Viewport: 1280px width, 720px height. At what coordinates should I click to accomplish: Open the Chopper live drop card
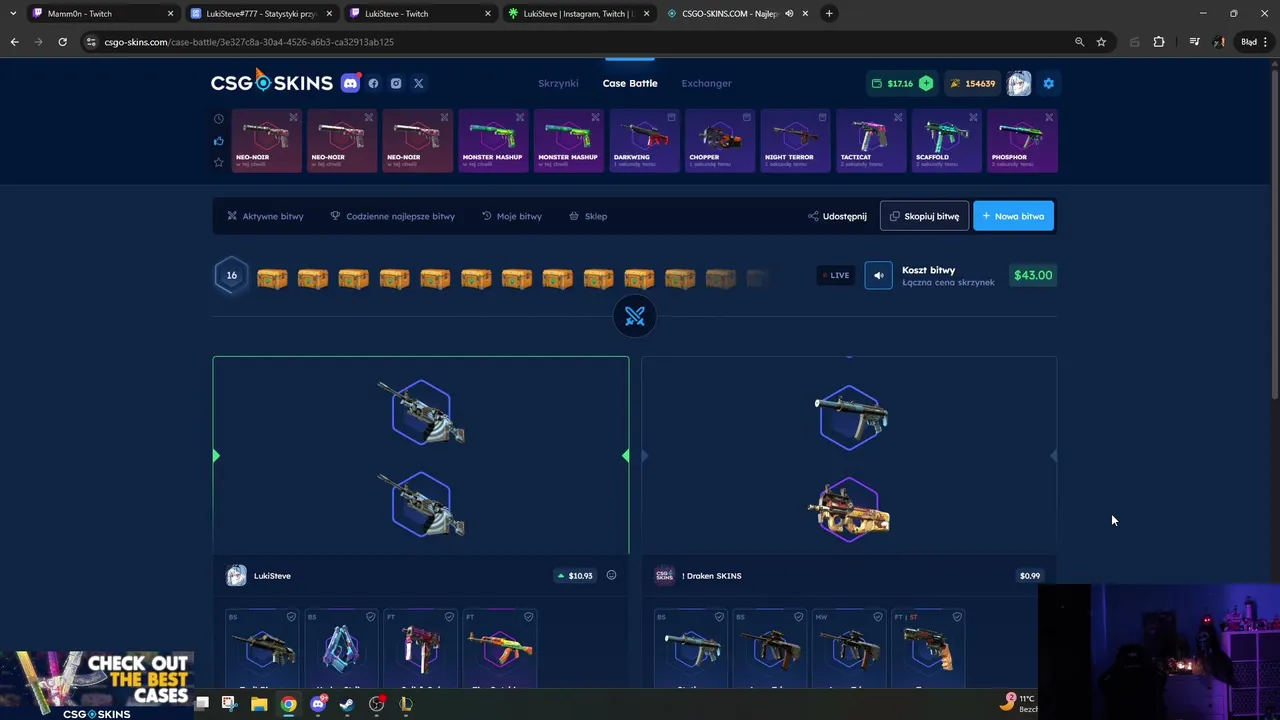click(720, 141)
